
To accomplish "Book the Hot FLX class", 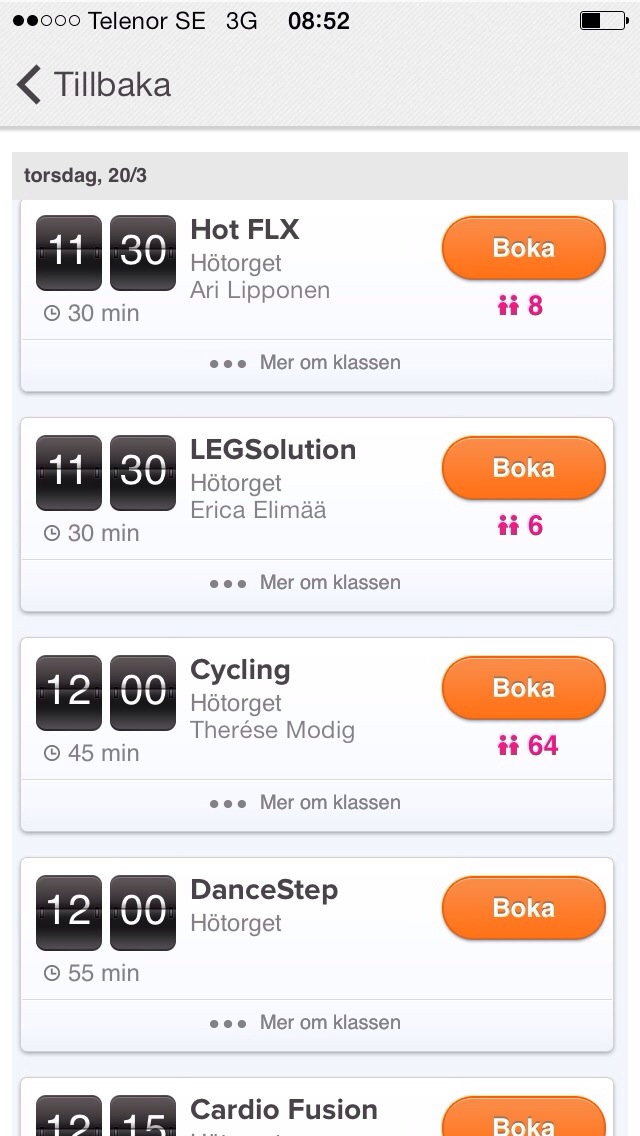I will pos(524,248).
